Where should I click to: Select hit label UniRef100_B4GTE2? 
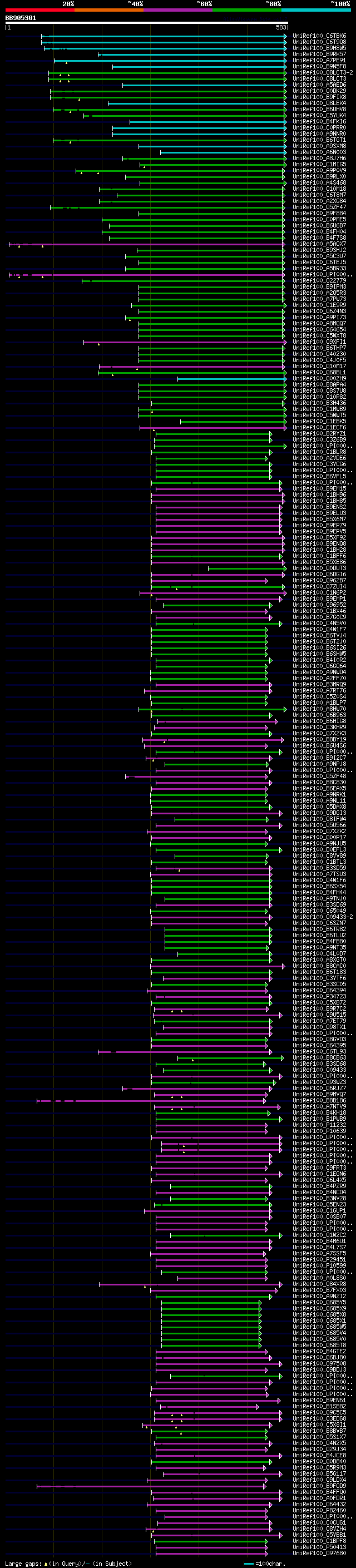(319, 1351)
